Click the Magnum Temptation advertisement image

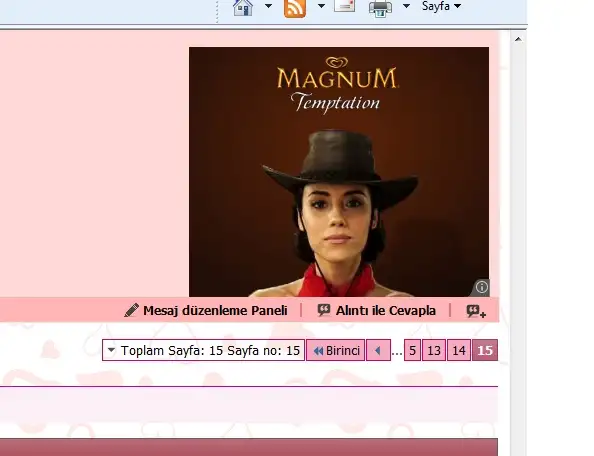coord(339,172)
